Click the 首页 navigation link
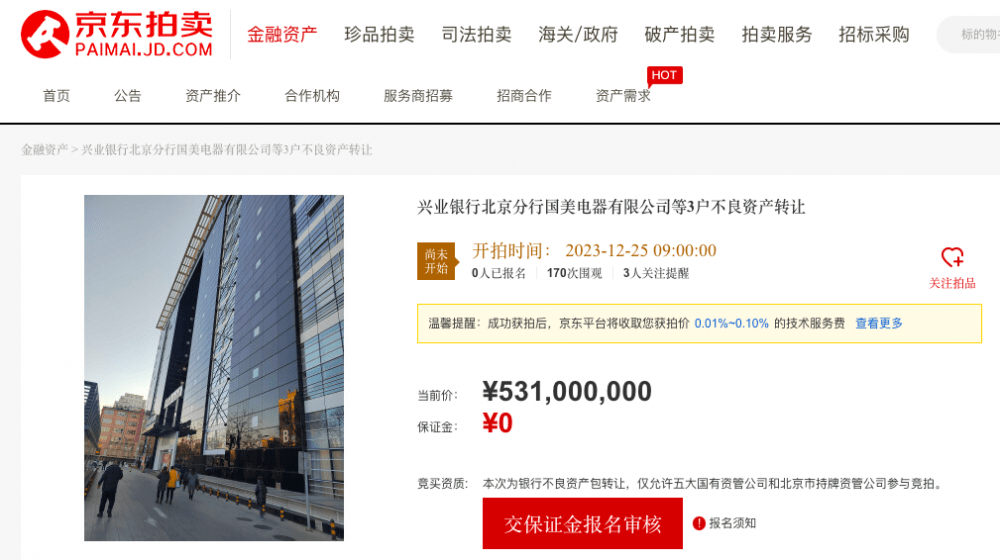1000x560 pixels. [56, 96]
